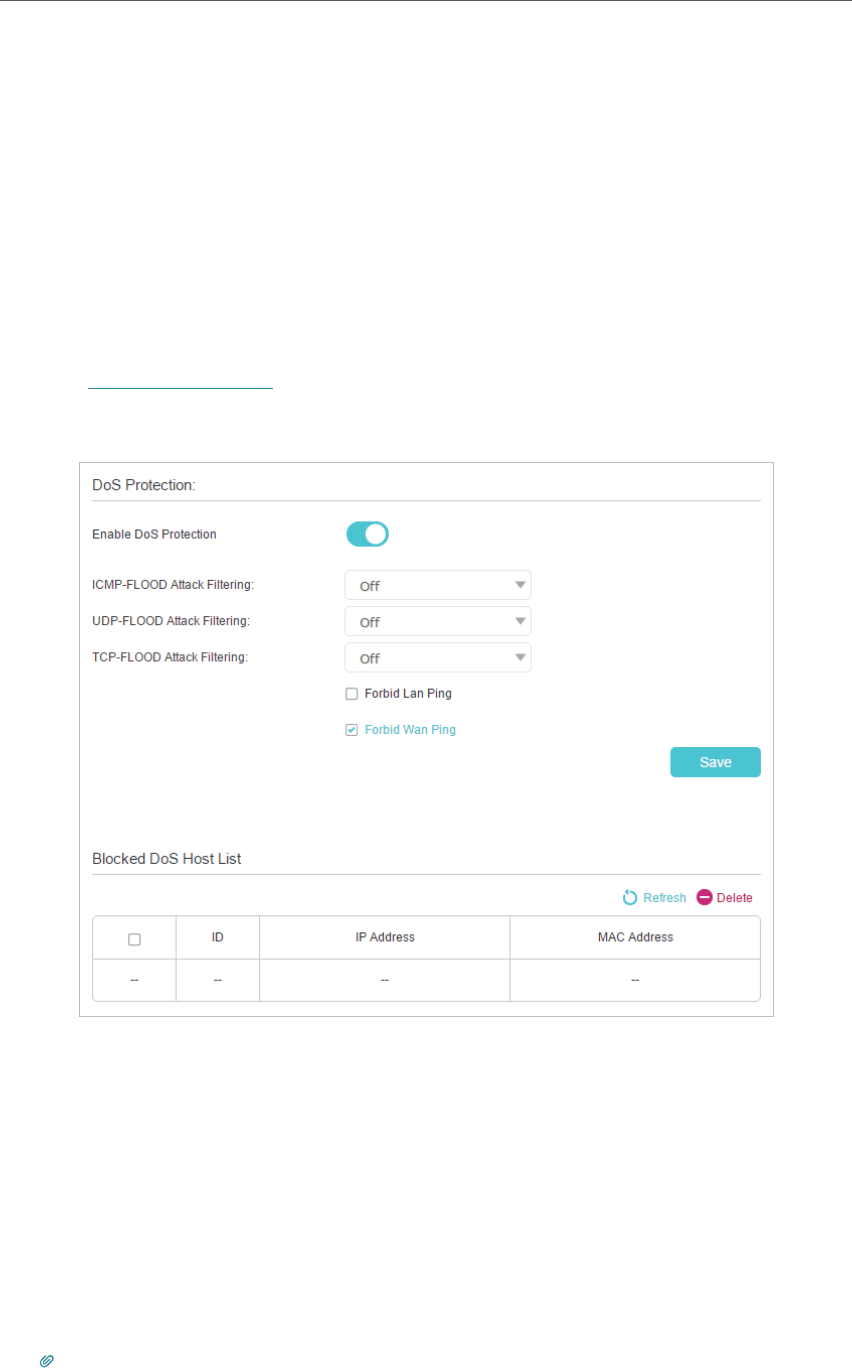Toggle the Enable DoS Protection switch
852x1368 pixels.
click(x=367, y=534)
